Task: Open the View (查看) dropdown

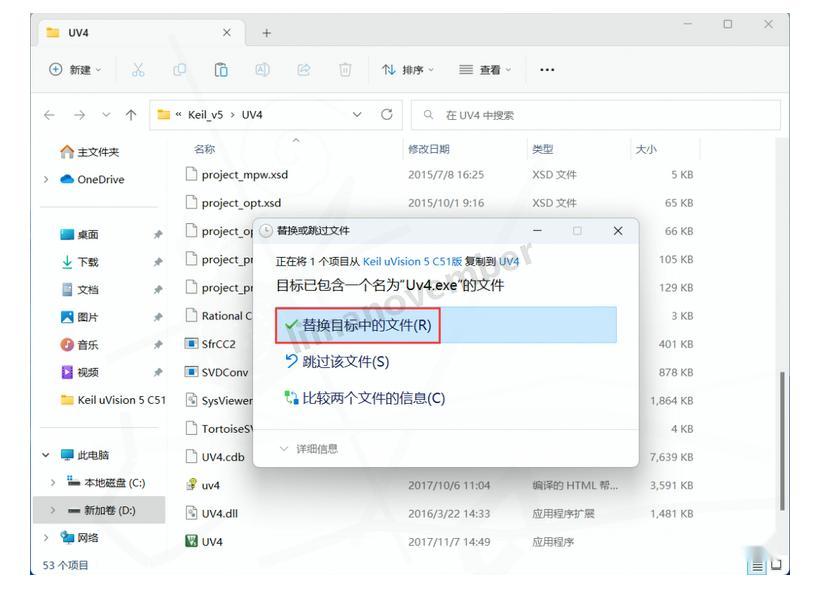Action: (x=485, y=70)
